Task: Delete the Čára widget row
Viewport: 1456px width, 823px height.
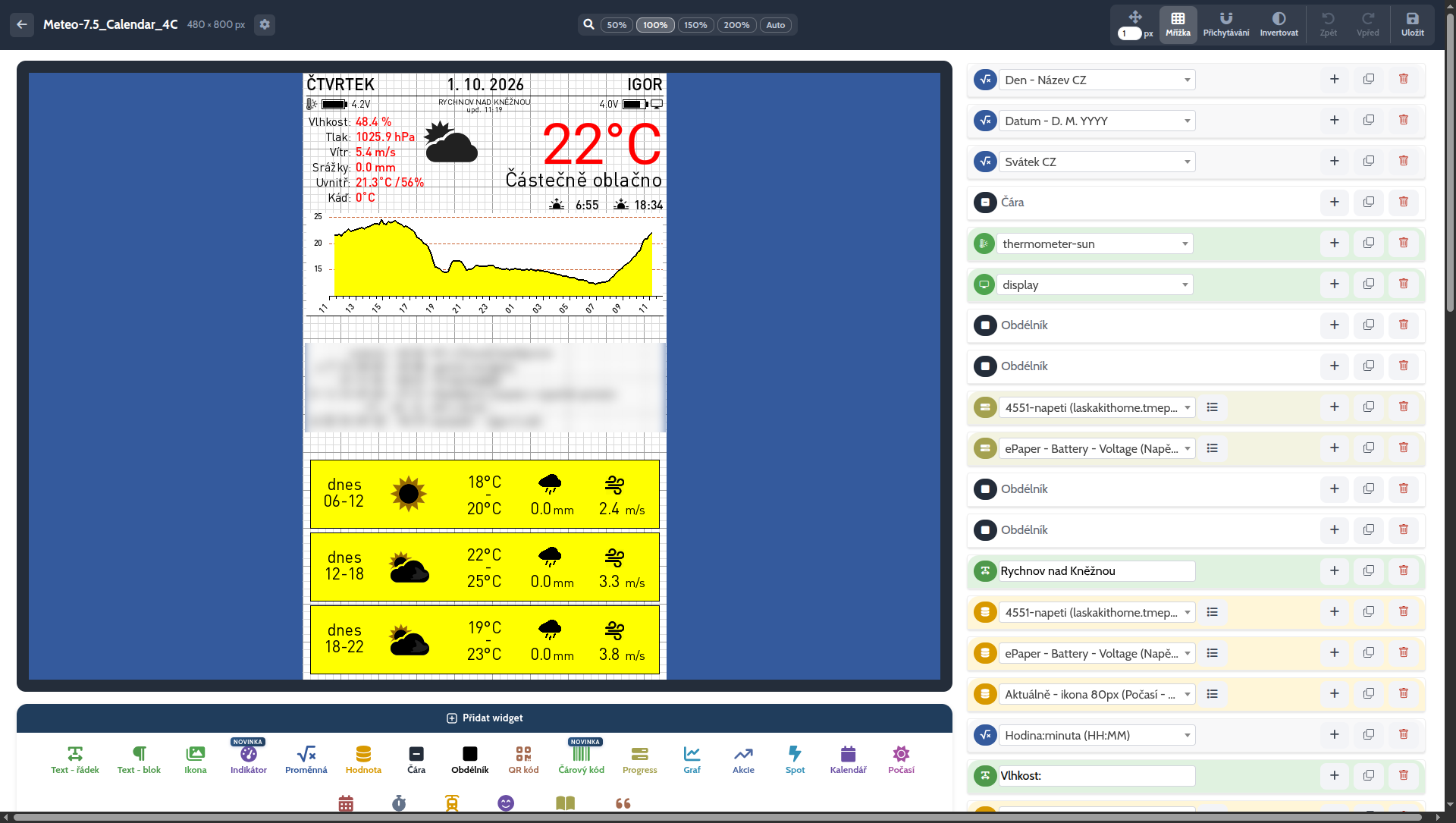Action: coord(1403,202)
